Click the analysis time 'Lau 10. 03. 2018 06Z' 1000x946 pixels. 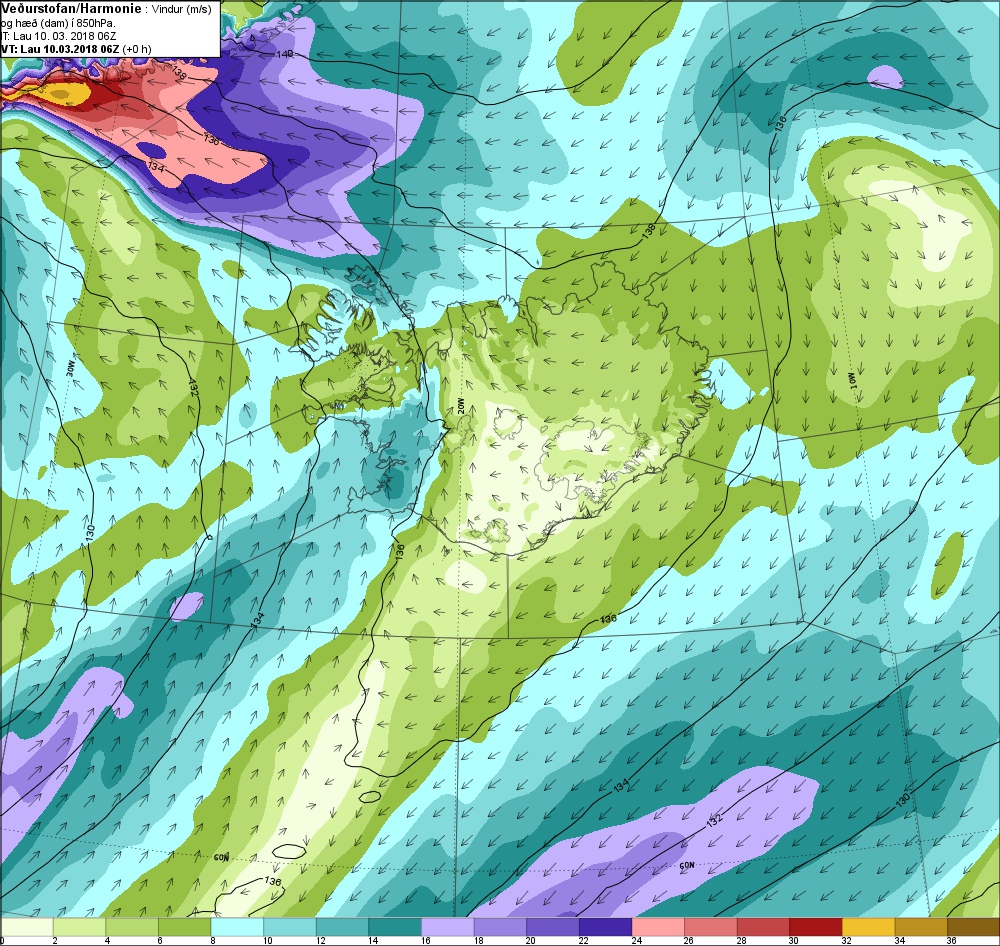pyautogui.click(x=64, y=36)
